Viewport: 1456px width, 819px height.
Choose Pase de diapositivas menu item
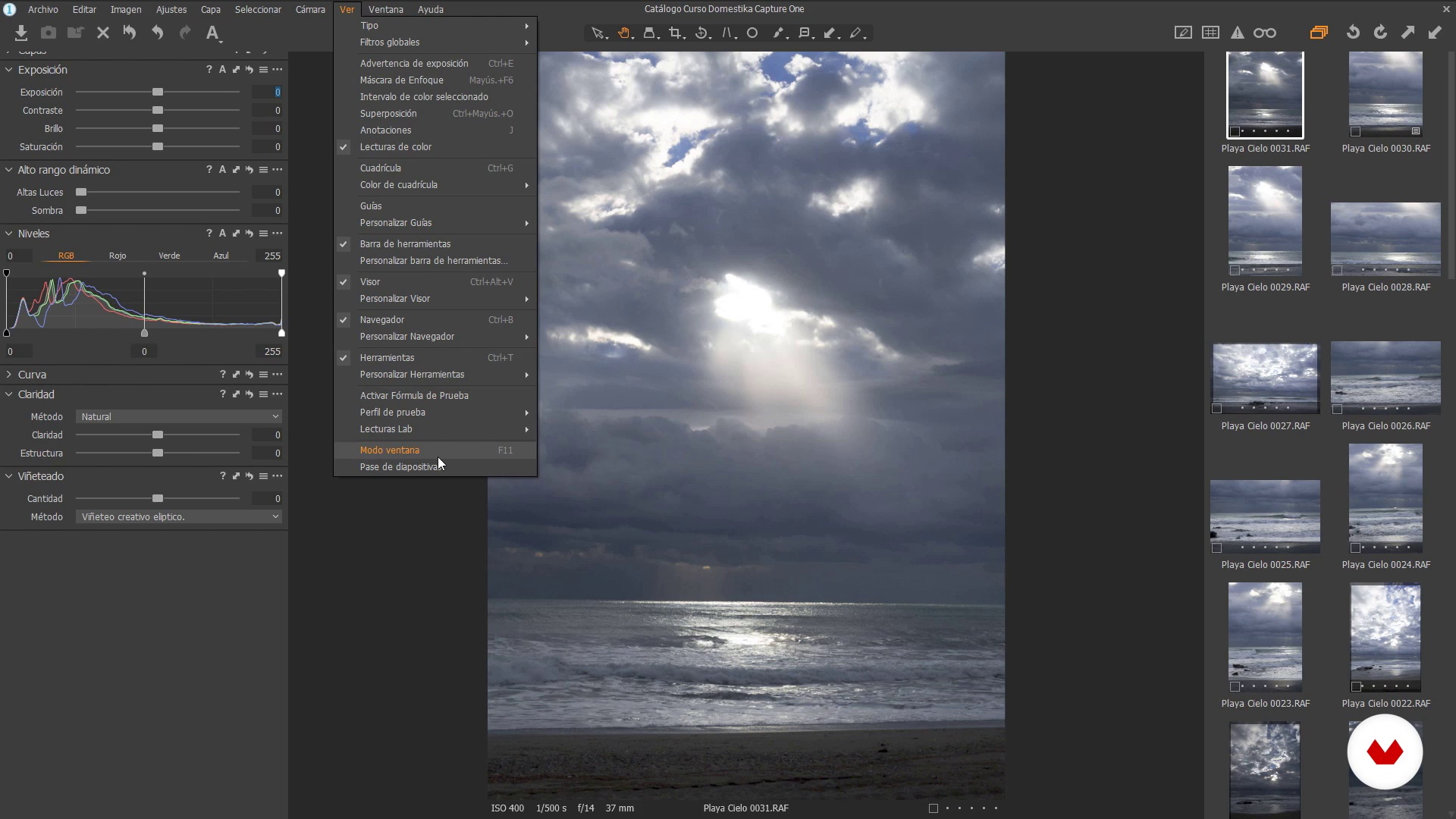(435, 467)
